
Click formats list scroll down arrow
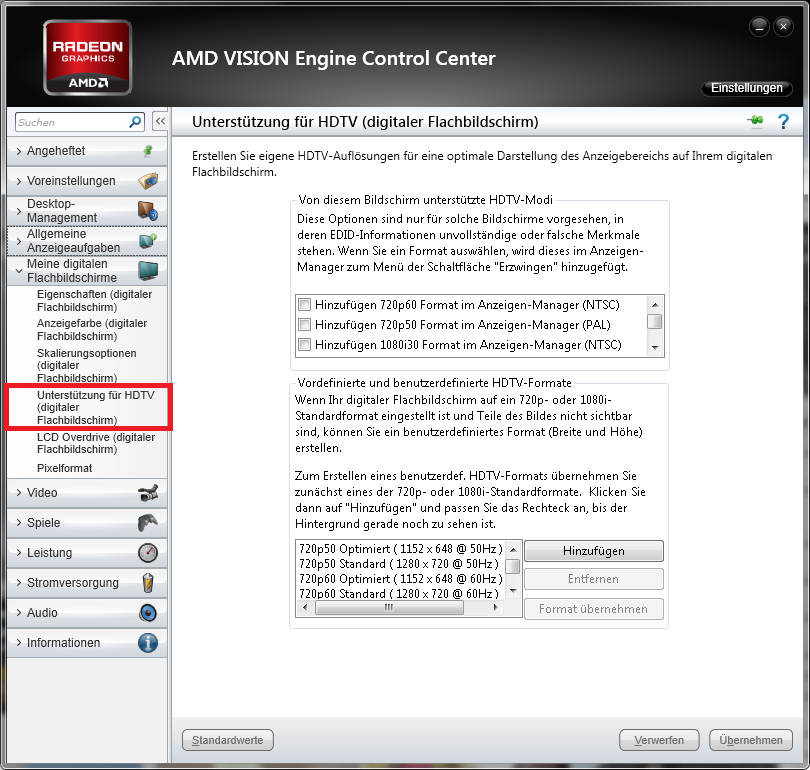pos(513,591)
